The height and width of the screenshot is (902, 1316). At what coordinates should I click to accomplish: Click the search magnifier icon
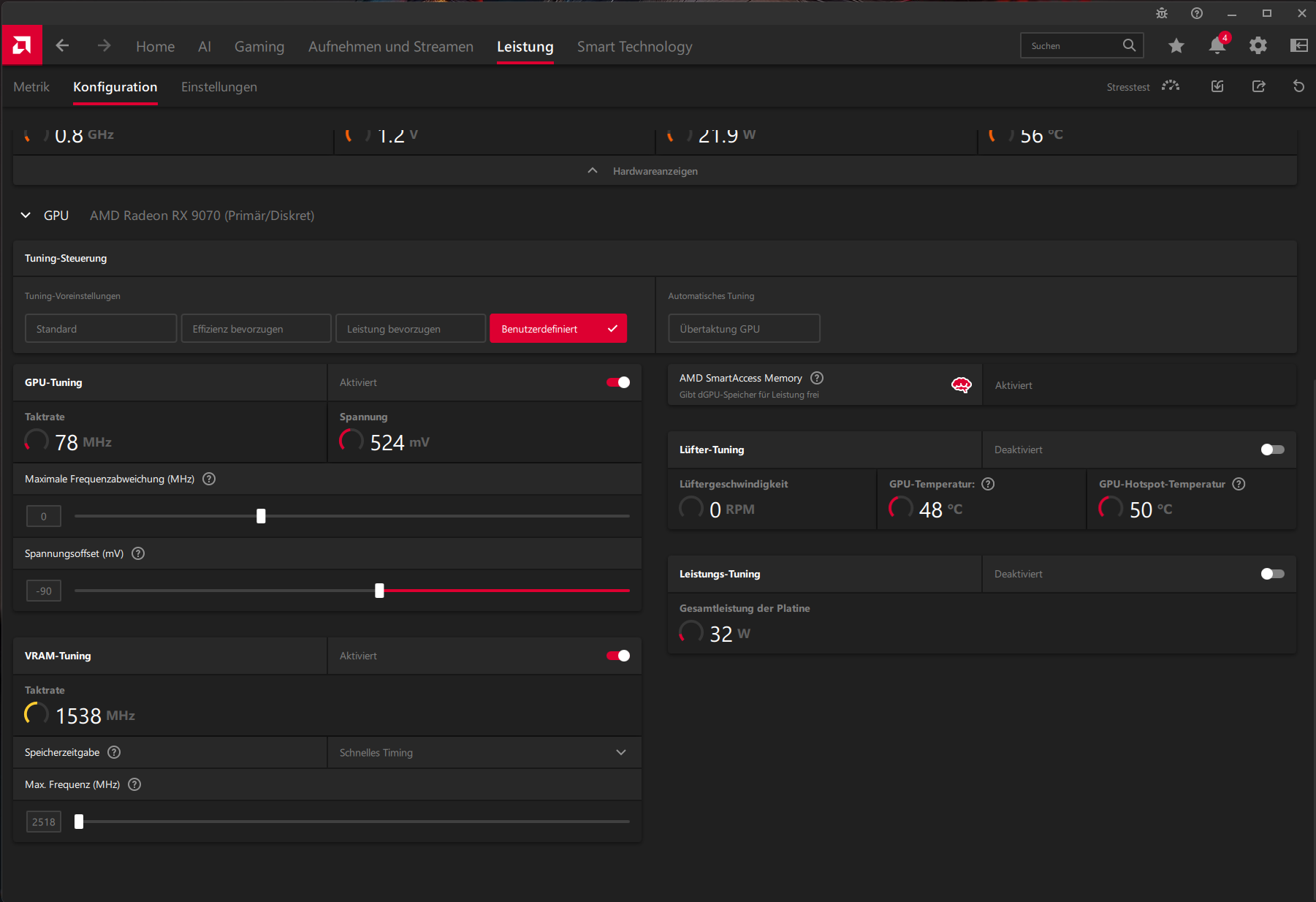tap(1129, 45)
